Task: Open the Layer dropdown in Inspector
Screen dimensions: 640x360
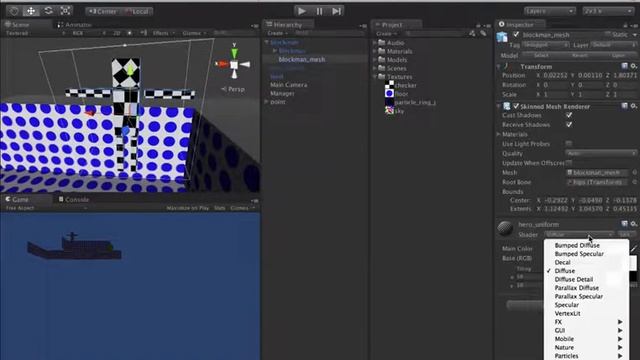Action: pyautogui.click(x=613, y=45)
